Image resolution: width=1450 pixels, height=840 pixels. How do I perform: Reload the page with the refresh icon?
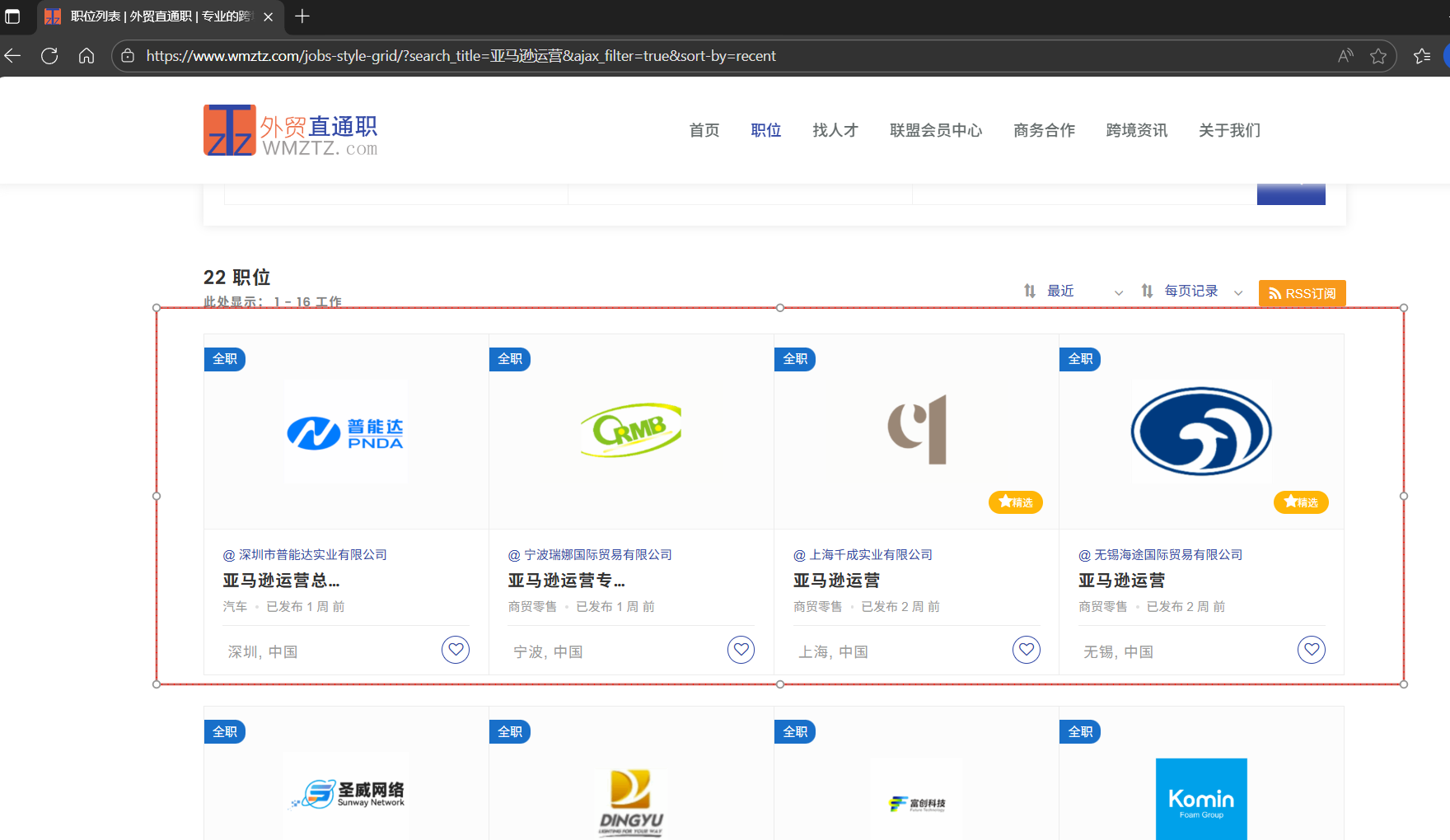(49, 56)
